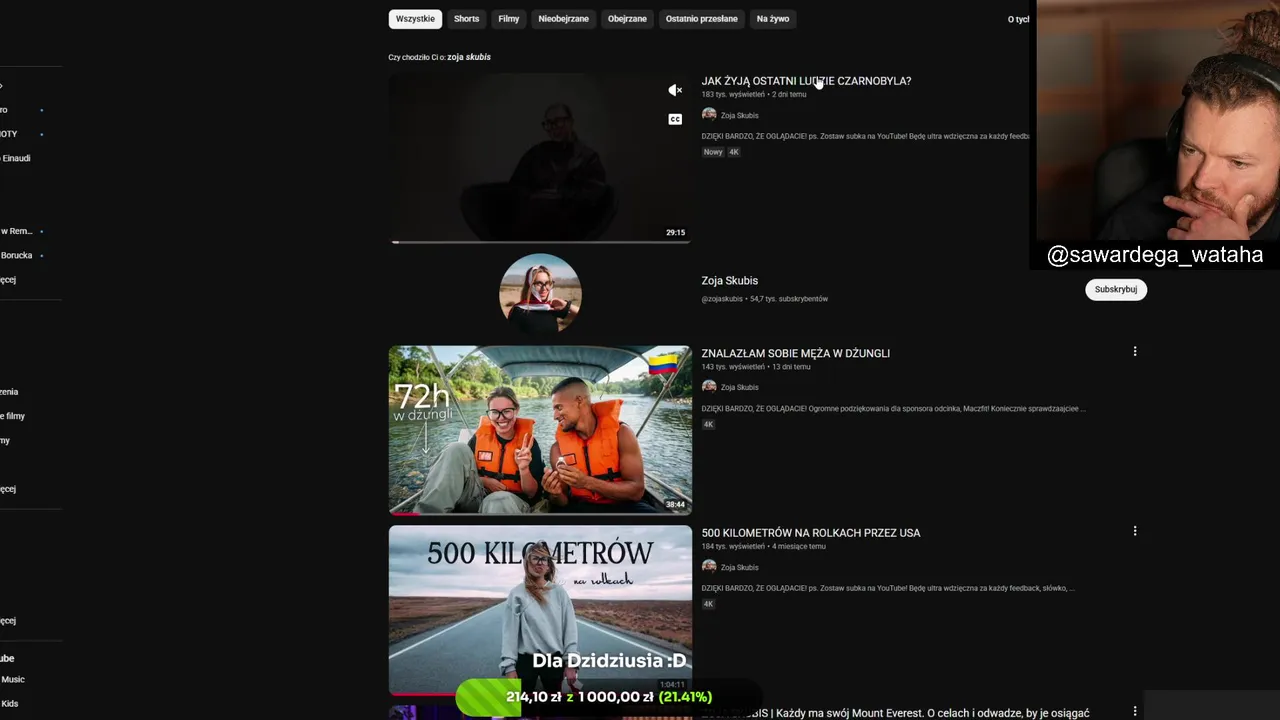The width and height of the screenshot is (1280, 720).
Task: Select the Shorts filter chip
Action: [x=466, y=19]
